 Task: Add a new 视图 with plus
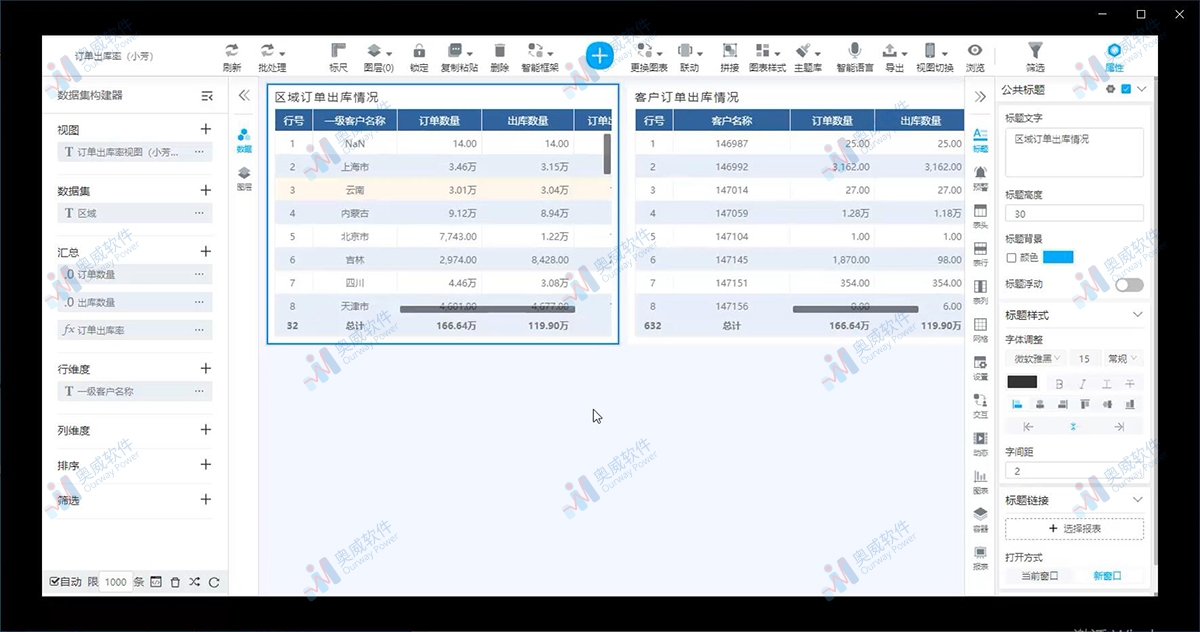206,129
